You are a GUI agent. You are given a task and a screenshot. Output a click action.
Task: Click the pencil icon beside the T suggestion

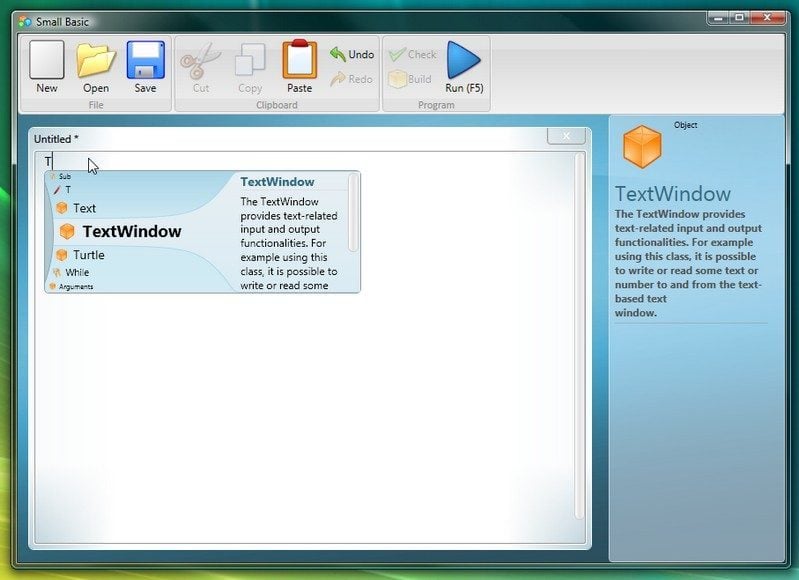pos(57,190)
